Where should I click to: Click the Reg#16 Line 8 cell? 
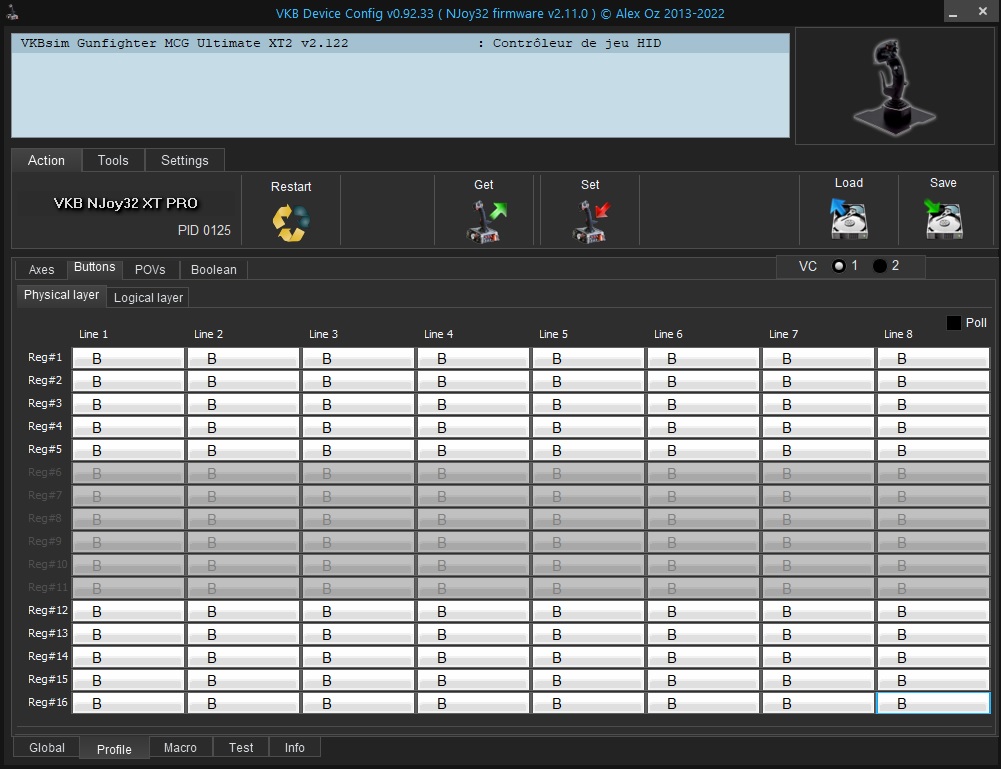pos(933,703)
